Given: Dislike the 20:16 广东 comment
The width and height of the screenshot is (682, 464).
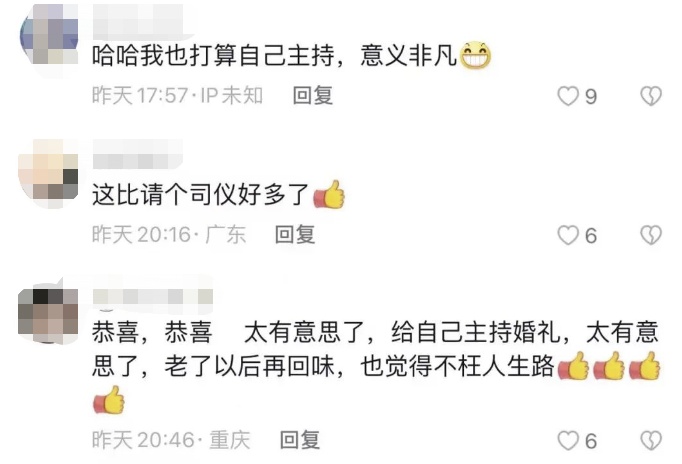Looking at the screenshot, I should [x=651, y=235].
